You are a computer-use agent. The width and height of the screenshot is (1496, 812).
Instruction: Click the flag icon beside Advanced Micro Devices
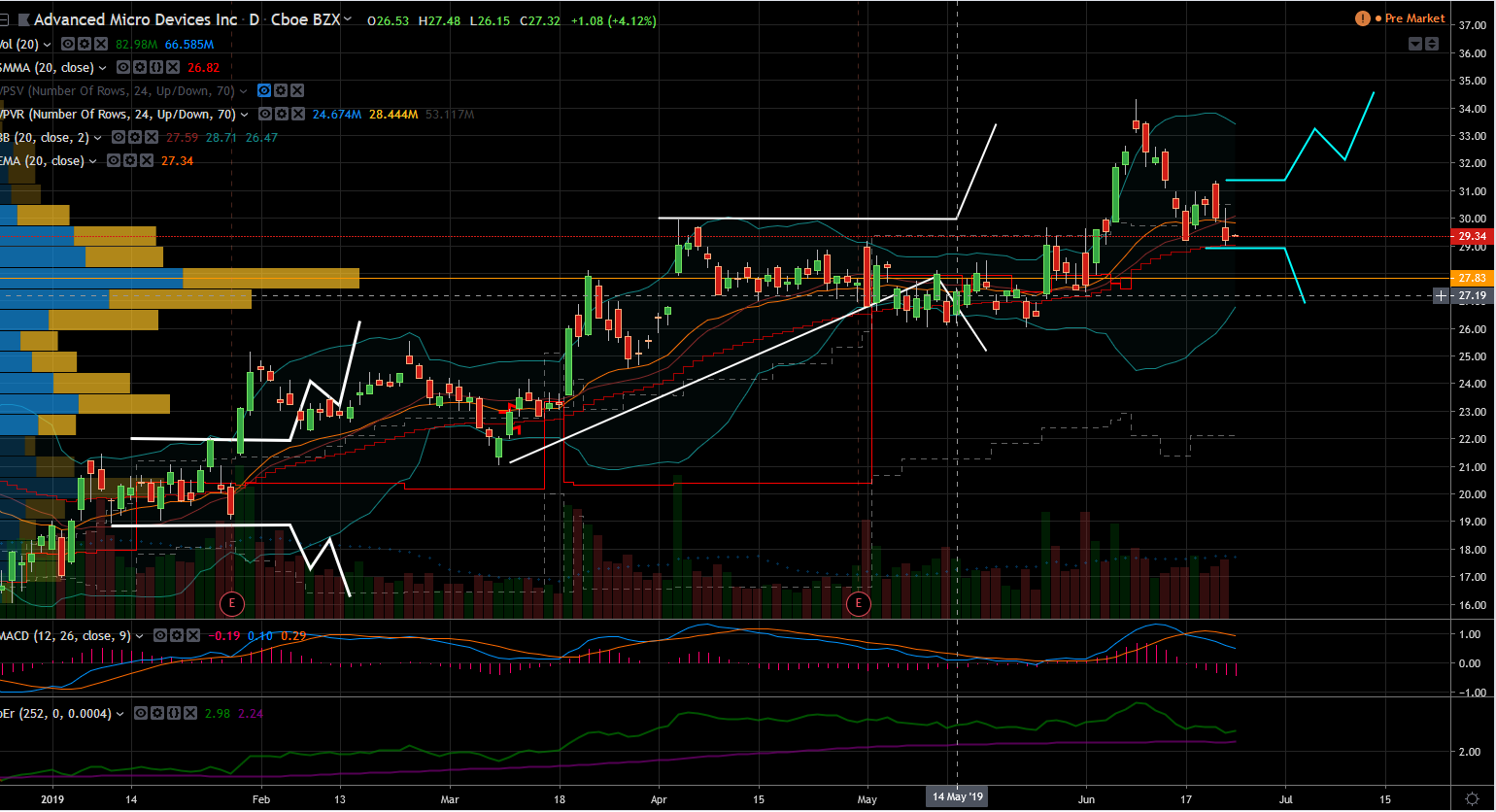pos(23,19)
